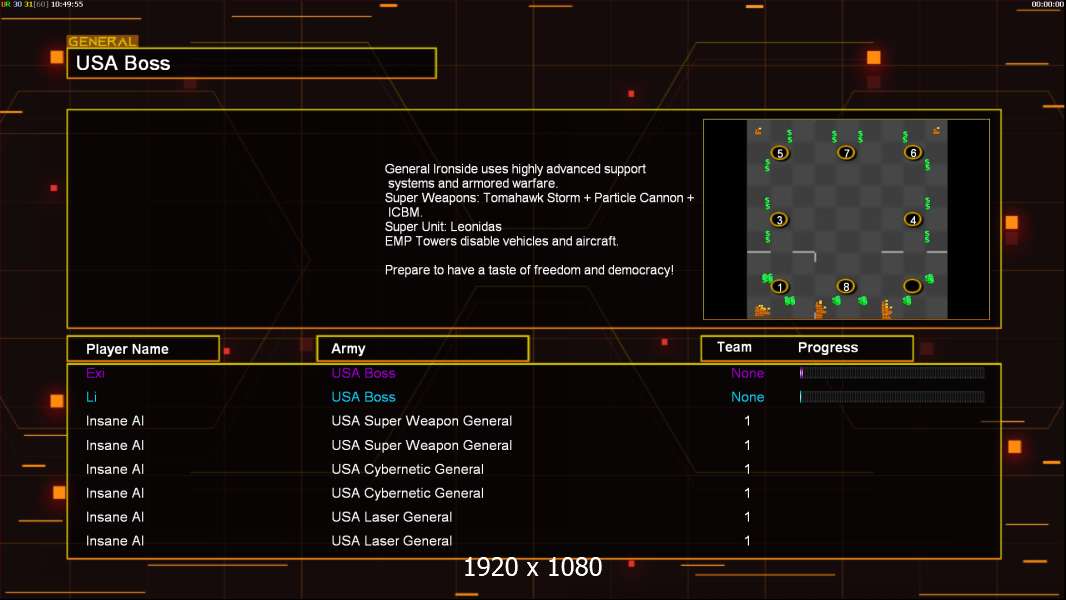The height and width of the screenshot is (600, 1066).
Task: Click the cyan "None" team value for Li
Action: (x=747, y=397)
